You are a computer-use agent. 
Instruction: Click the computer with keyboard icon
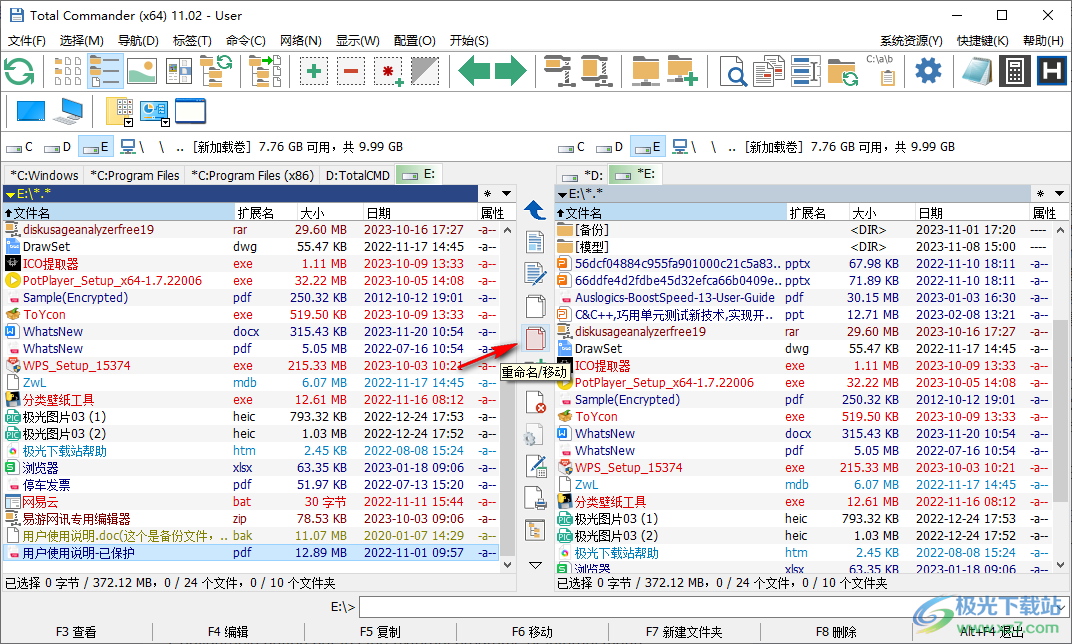pos(69,111)
